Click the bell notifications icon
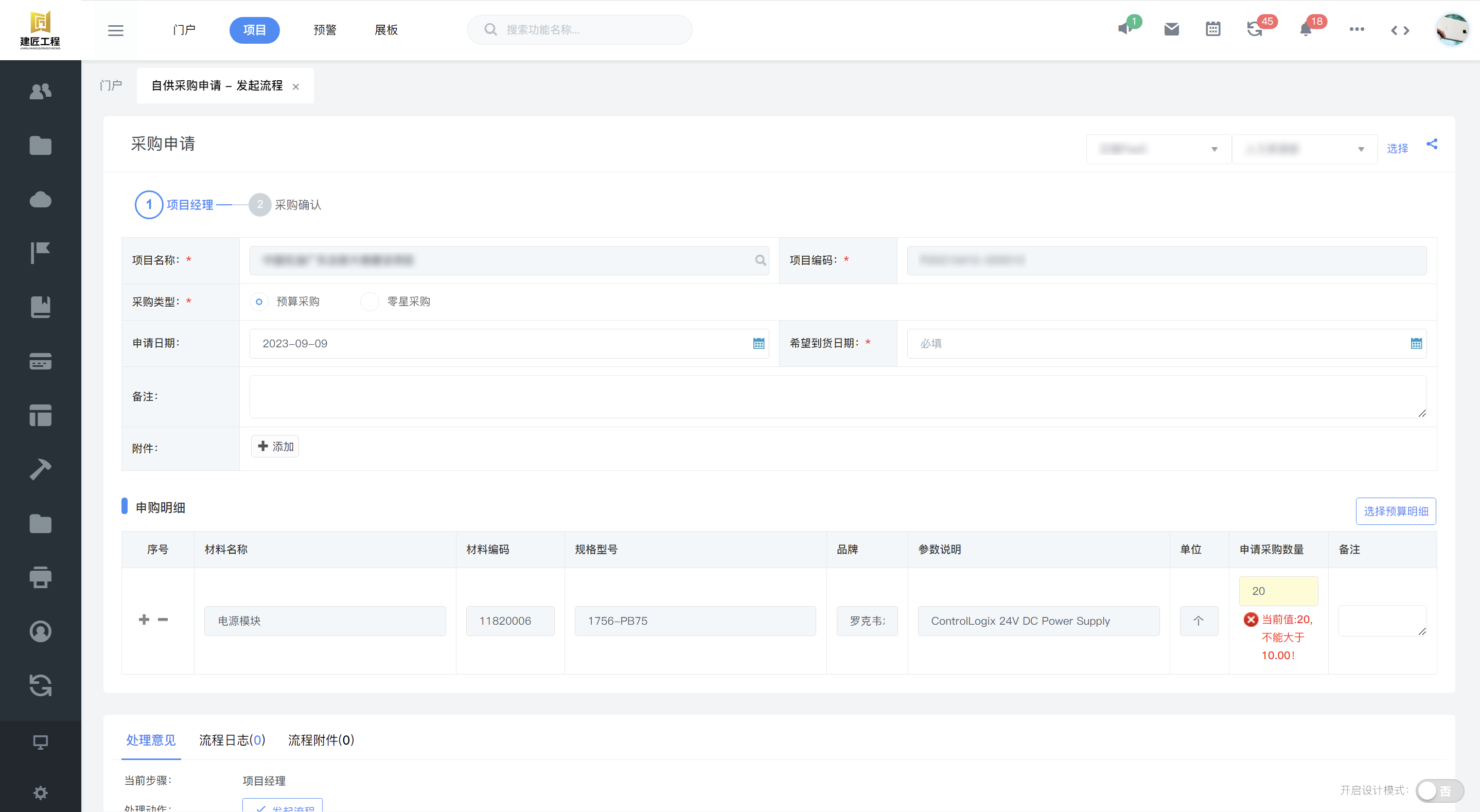This screenshot has height=812, width=1480. (x=1306, y=29)
